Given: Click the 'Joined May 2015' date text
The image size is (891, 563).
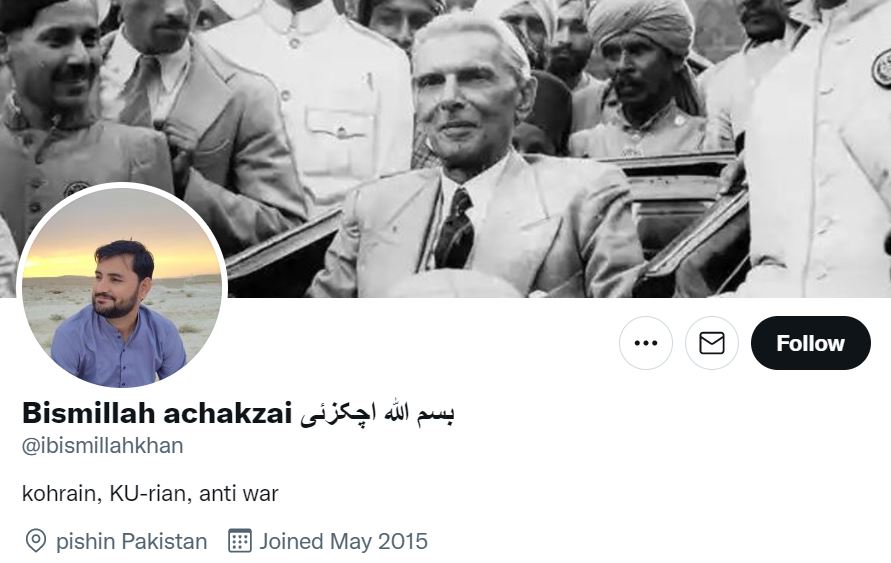Looking at the screenshot, I should (343, 541).
